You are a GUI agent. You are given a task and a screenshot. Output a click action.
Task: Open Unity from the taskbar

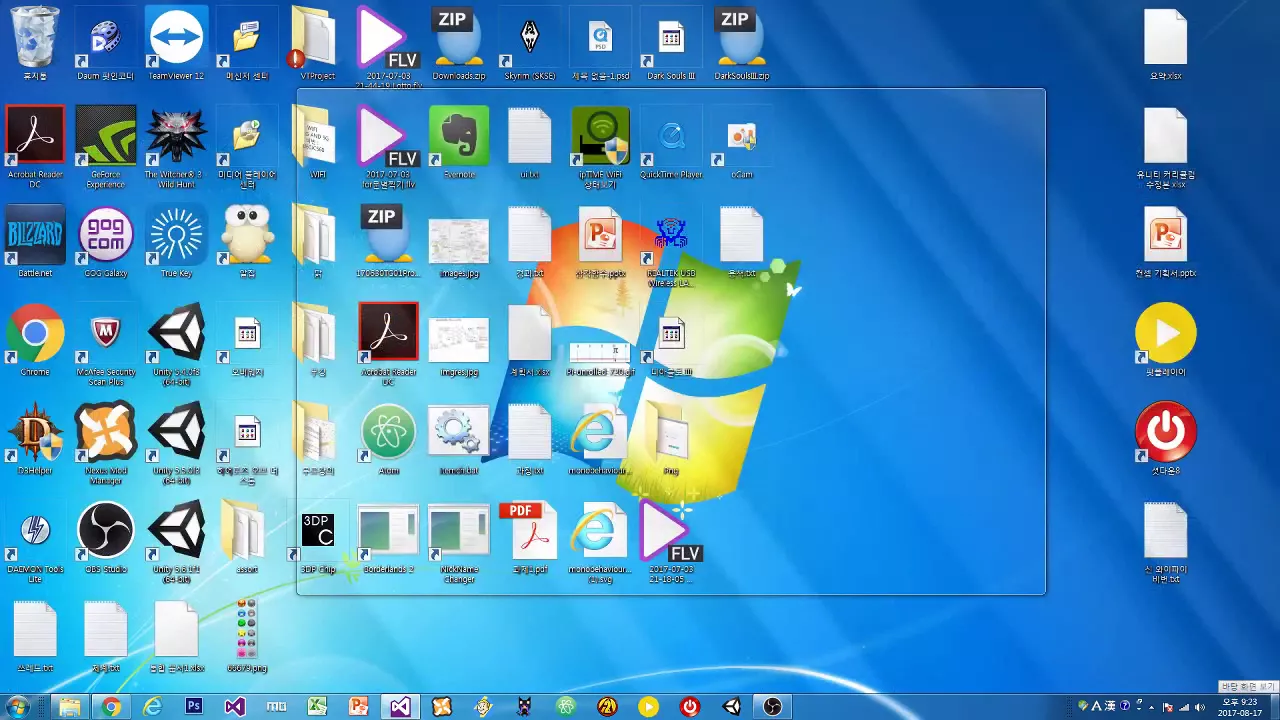731,706
